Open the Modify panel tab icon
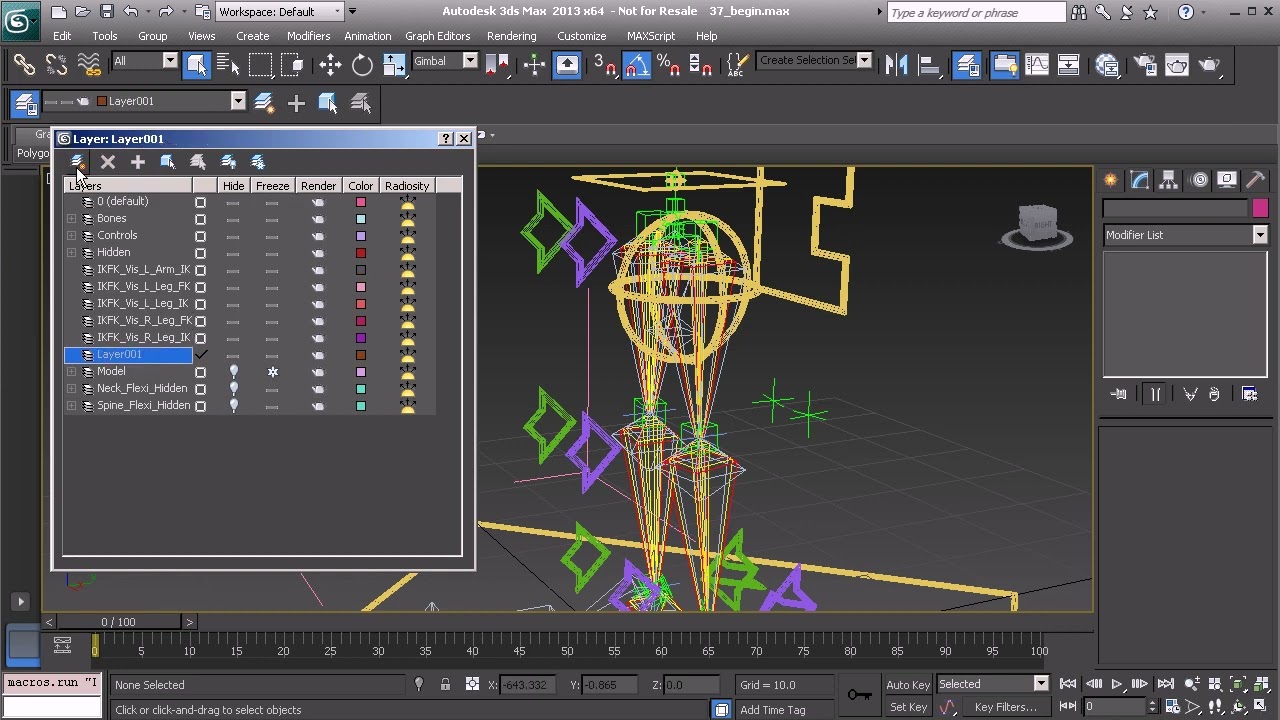Viewport: 1280px width, 720px height. 1140,180
